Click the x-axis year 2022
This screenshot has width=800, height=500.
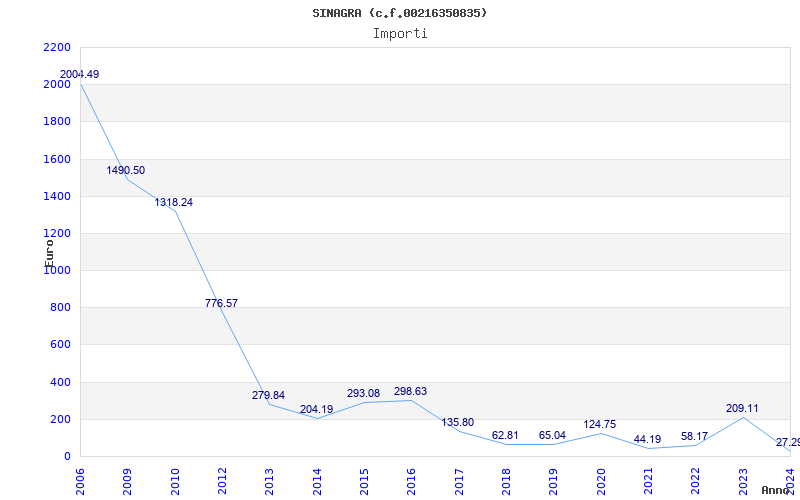[x=696, y=481]
